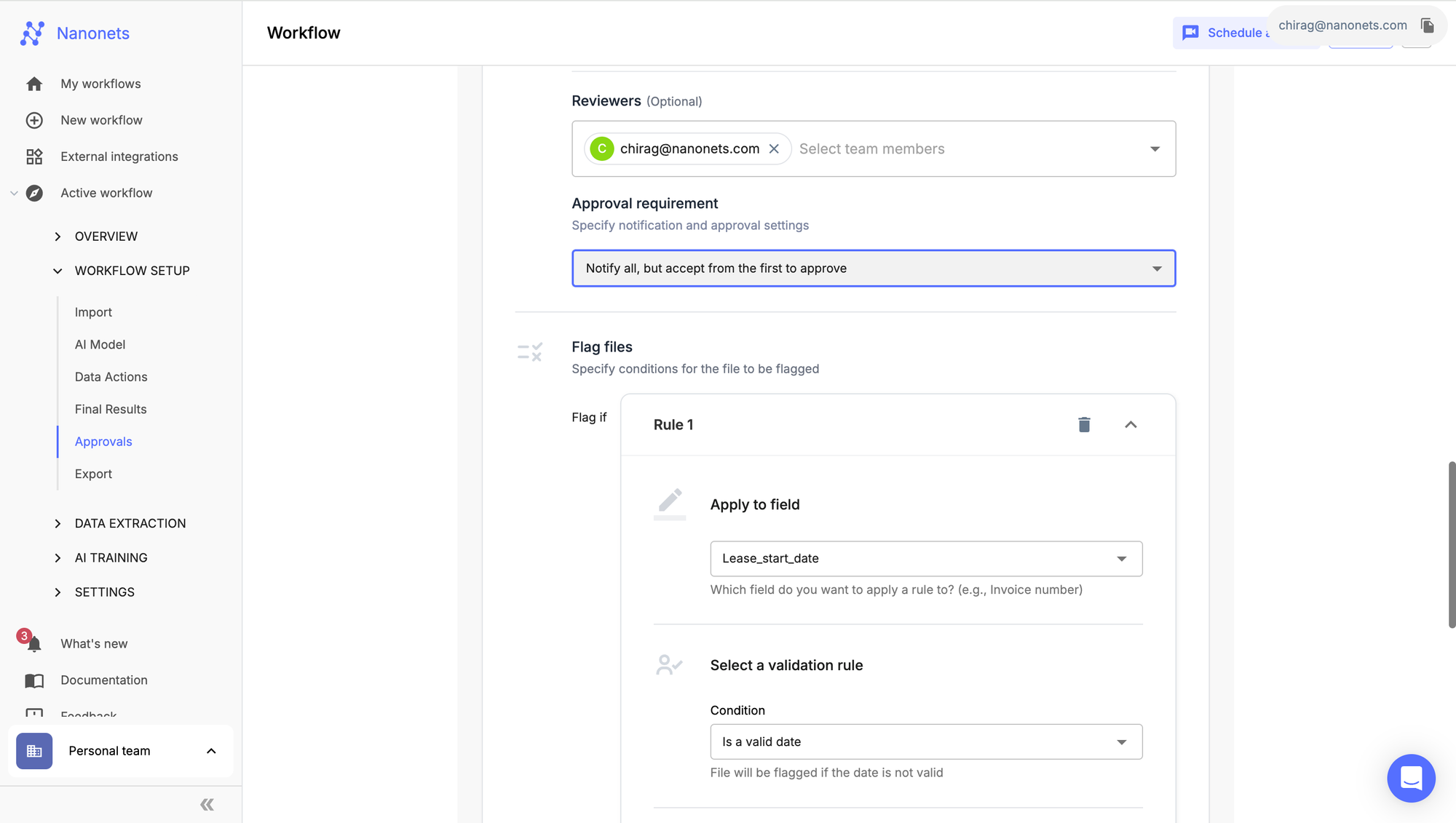Image resolution: width=1456 pixels, height=823 pixels.
Task: Expand the OVERVIEW section
Action: click(x=106, y=236)
